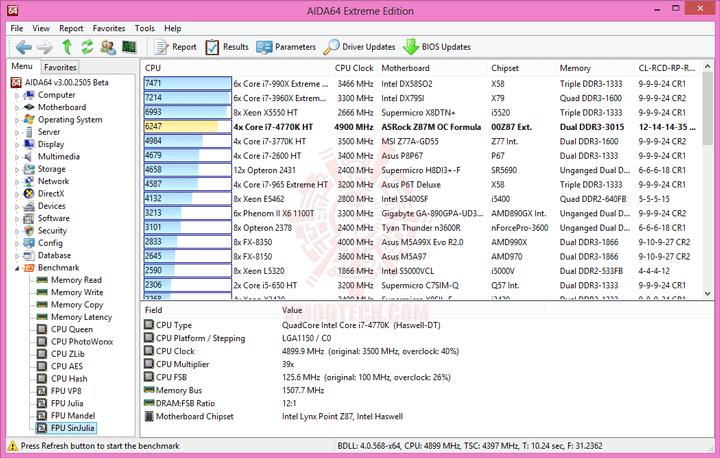Select the Network tree item
The height and width of the screenshot is (458, 720).
[x=53, y=181]
